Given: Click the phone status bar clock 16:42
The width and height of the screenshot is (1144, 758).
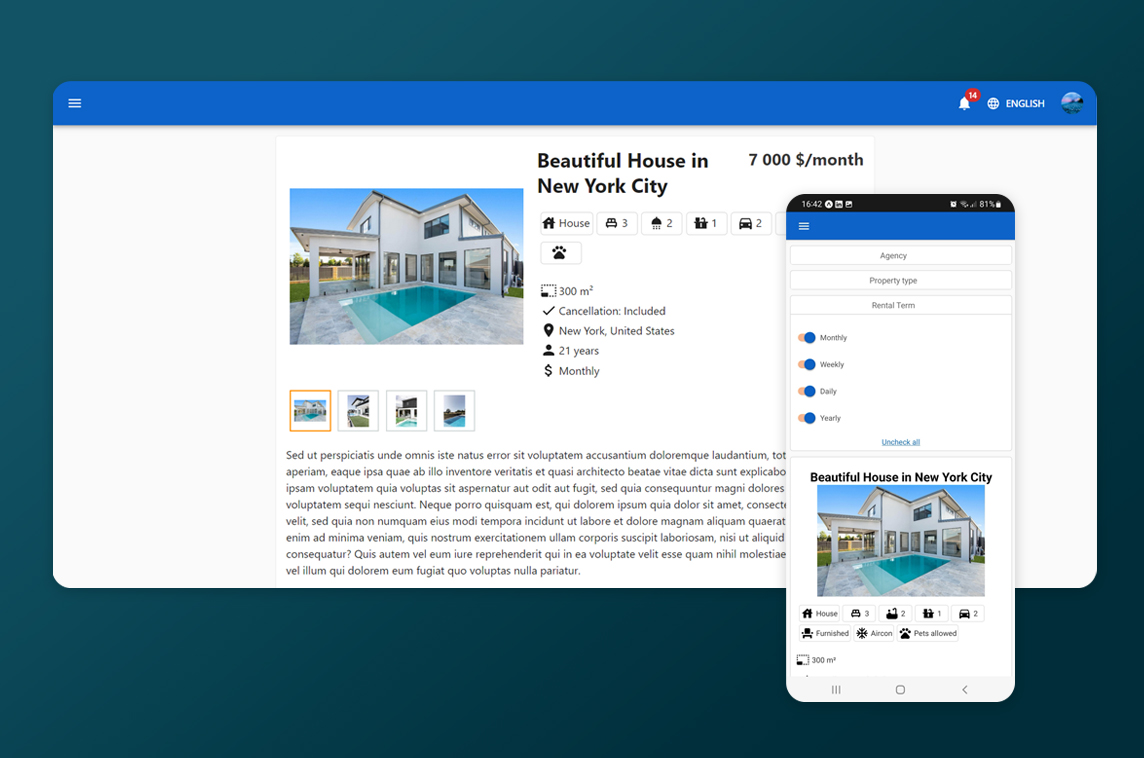Looking at the screenshot, I should (x=811, y=204).
